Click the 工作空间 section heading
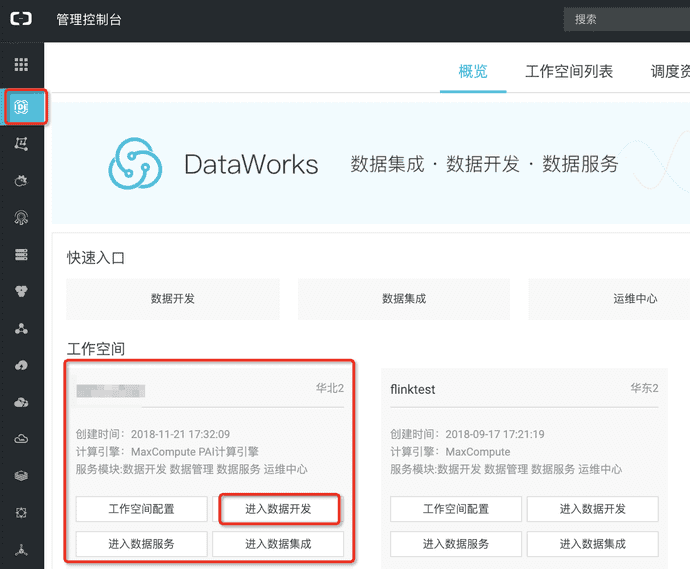This screenshot has width=690, height=569. click(96, 349)
